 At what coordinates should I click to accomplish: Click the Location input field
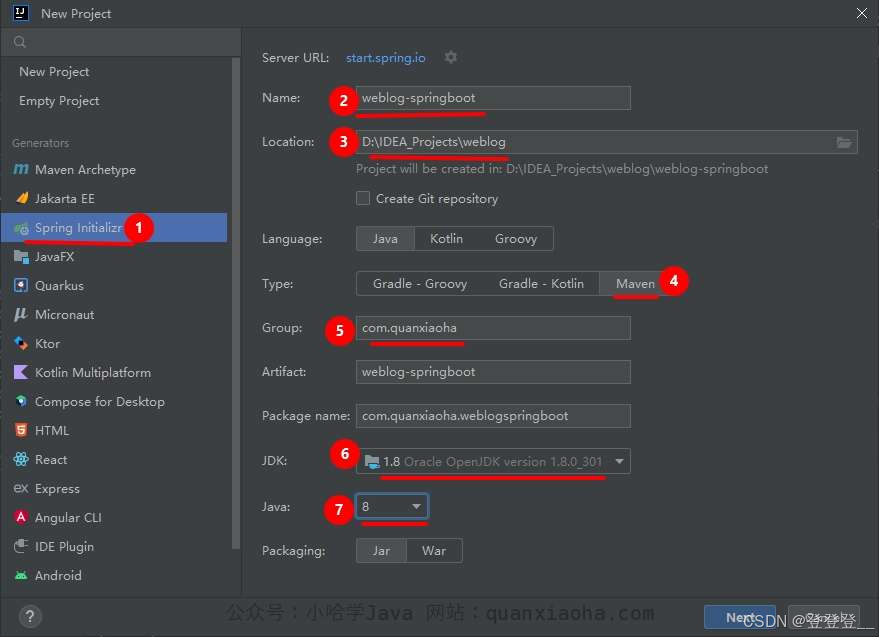[607, 142]
